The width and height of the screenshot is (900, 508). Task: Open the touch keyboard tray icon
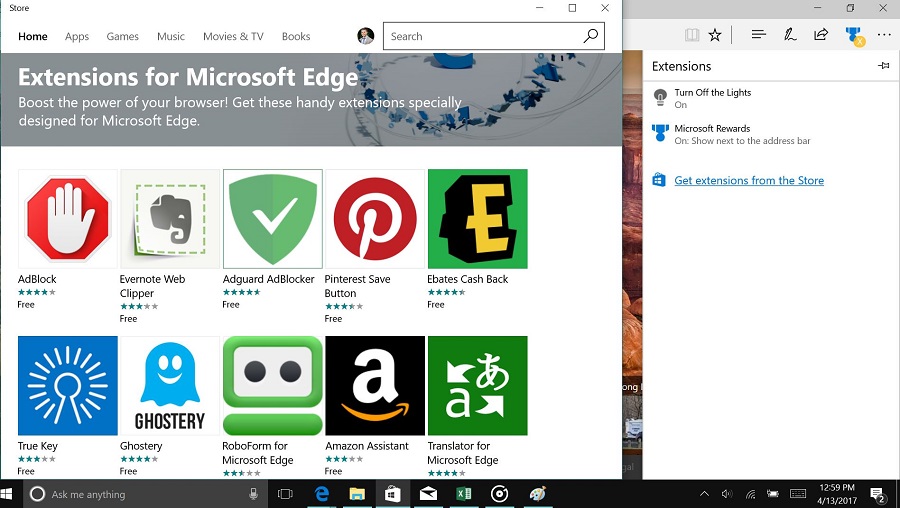pos(798,494)
